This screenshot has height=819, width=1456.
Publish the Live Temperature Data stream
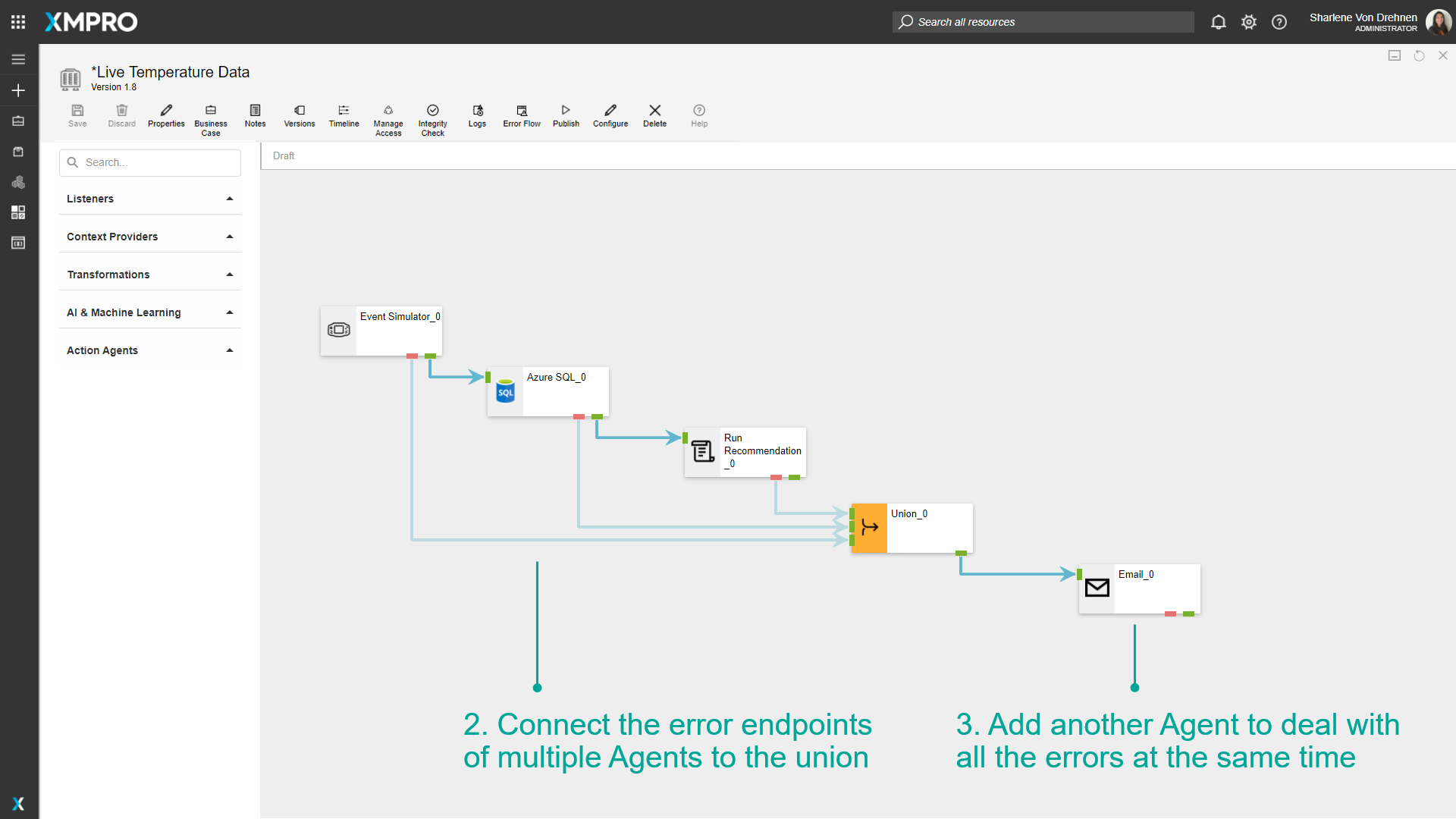click(565, 116)
